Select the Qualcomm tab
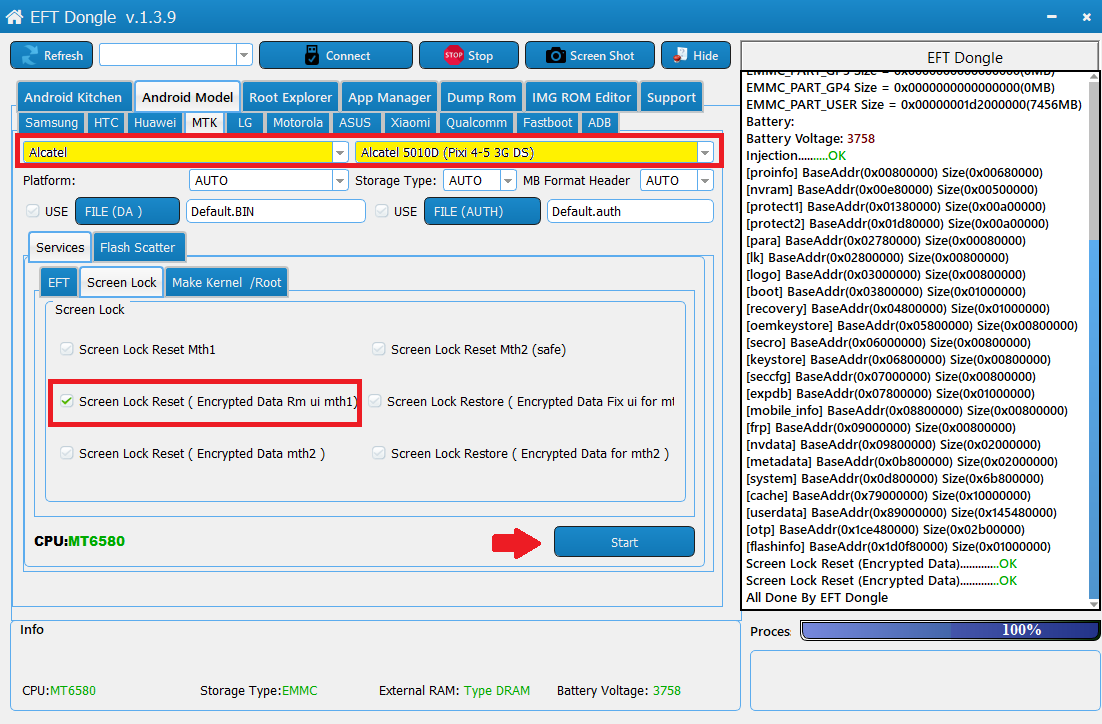The height and width of the screenshot is (724, 1102). tap(476, 123)
